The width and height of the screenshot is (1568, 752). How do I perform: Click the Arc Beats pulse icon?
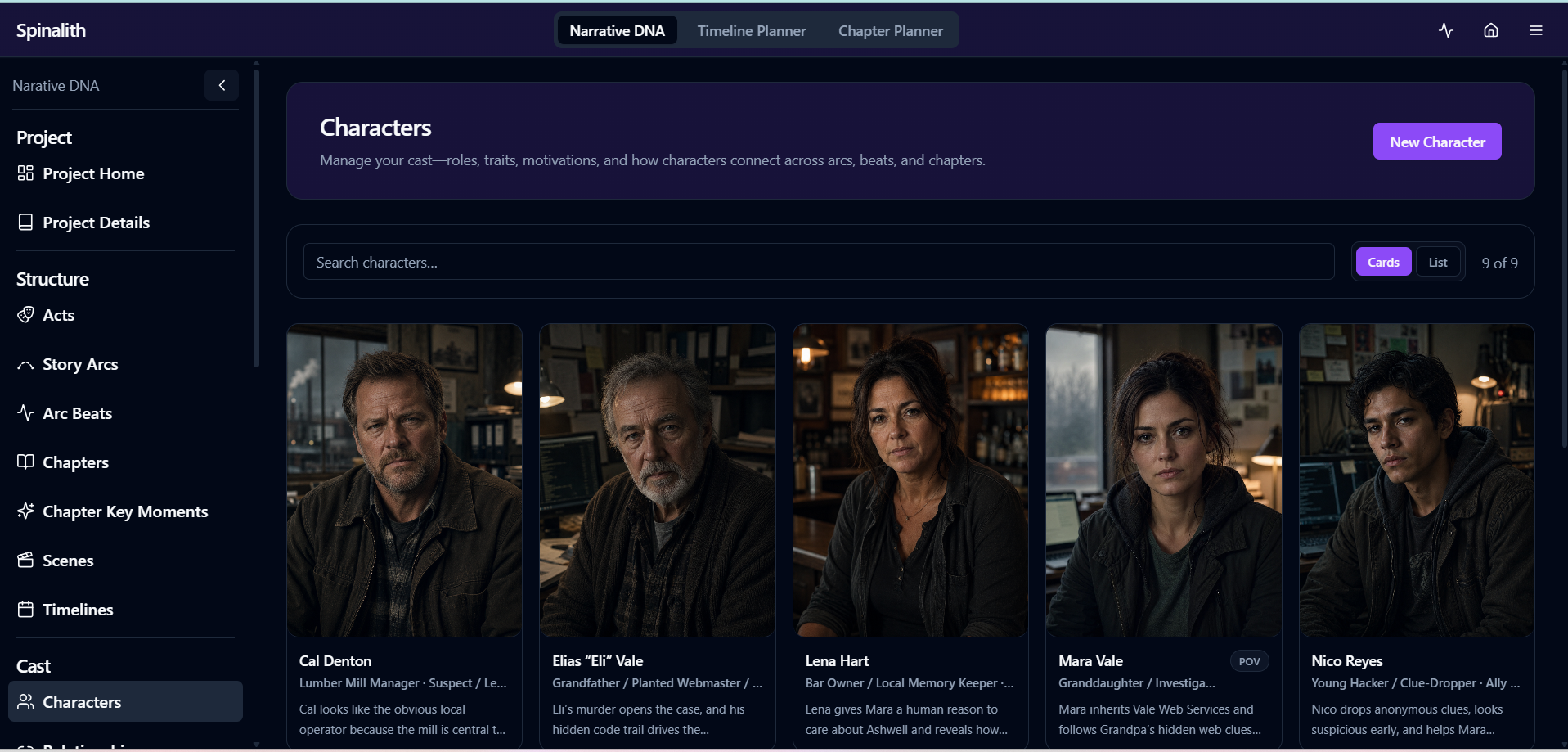25,412
